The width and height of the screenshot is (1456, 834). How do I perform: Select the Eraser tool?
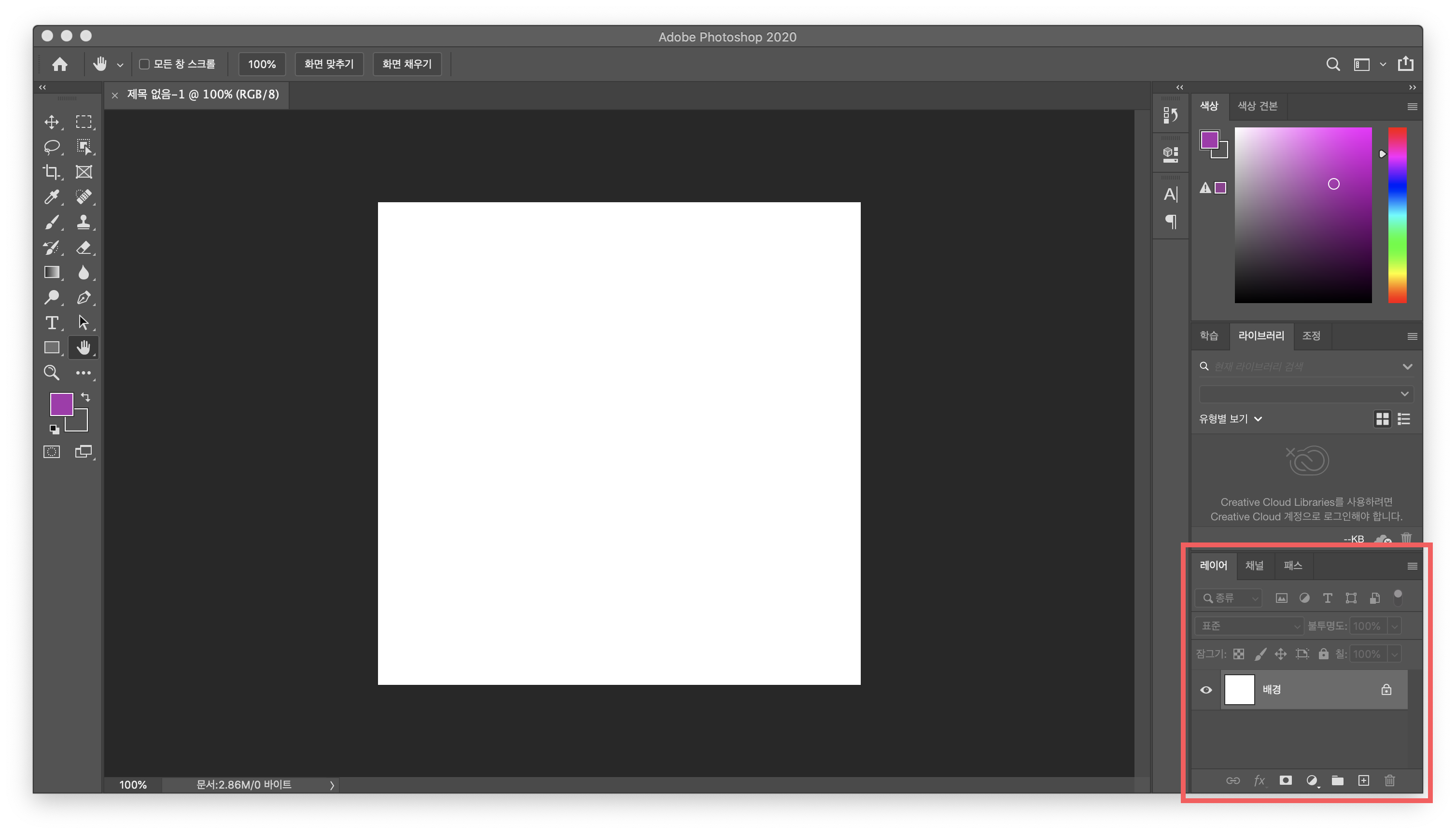[x=84, y=248]
